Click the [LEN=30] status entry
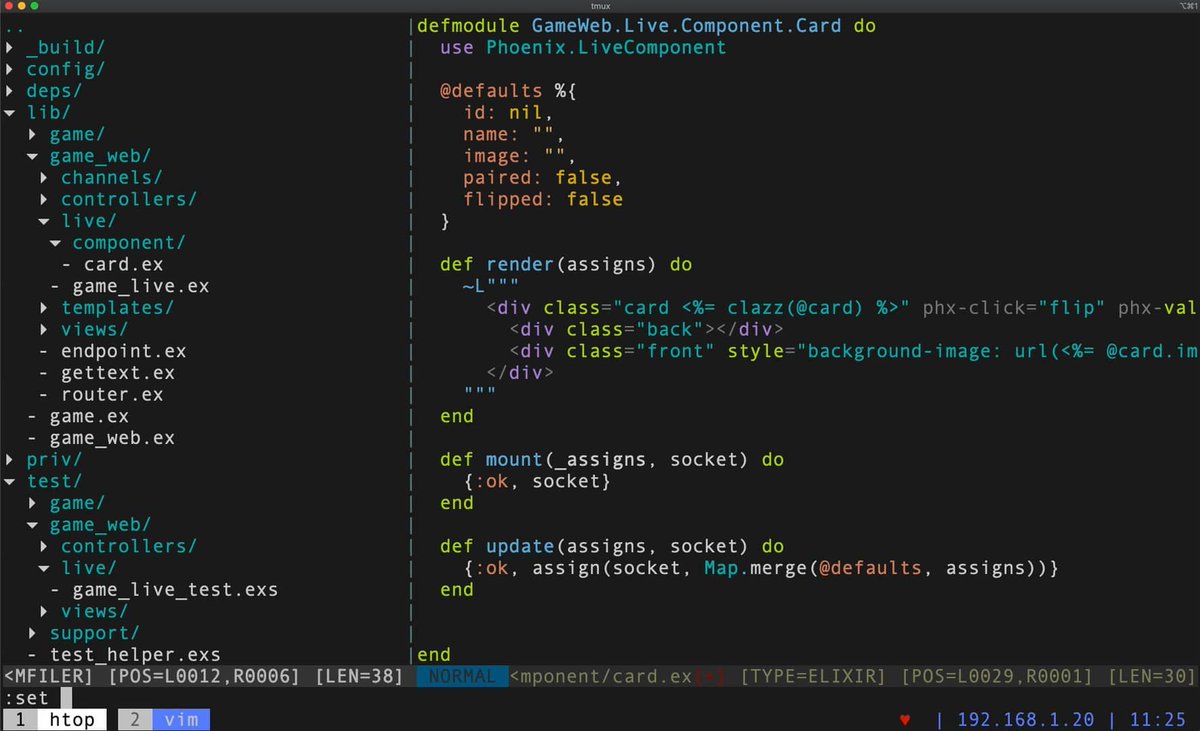The image size is (1200, 731). tap(1152, 677)
